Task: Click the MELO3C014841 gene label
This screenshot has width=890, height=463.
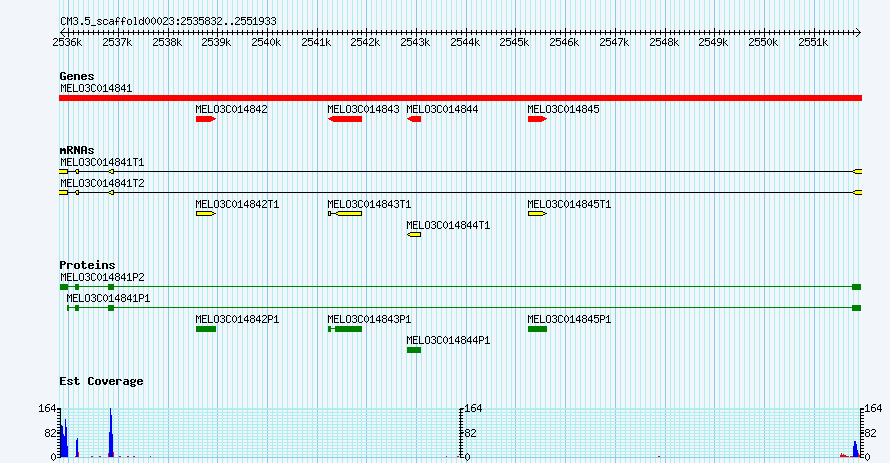Action: coord(96,89)
